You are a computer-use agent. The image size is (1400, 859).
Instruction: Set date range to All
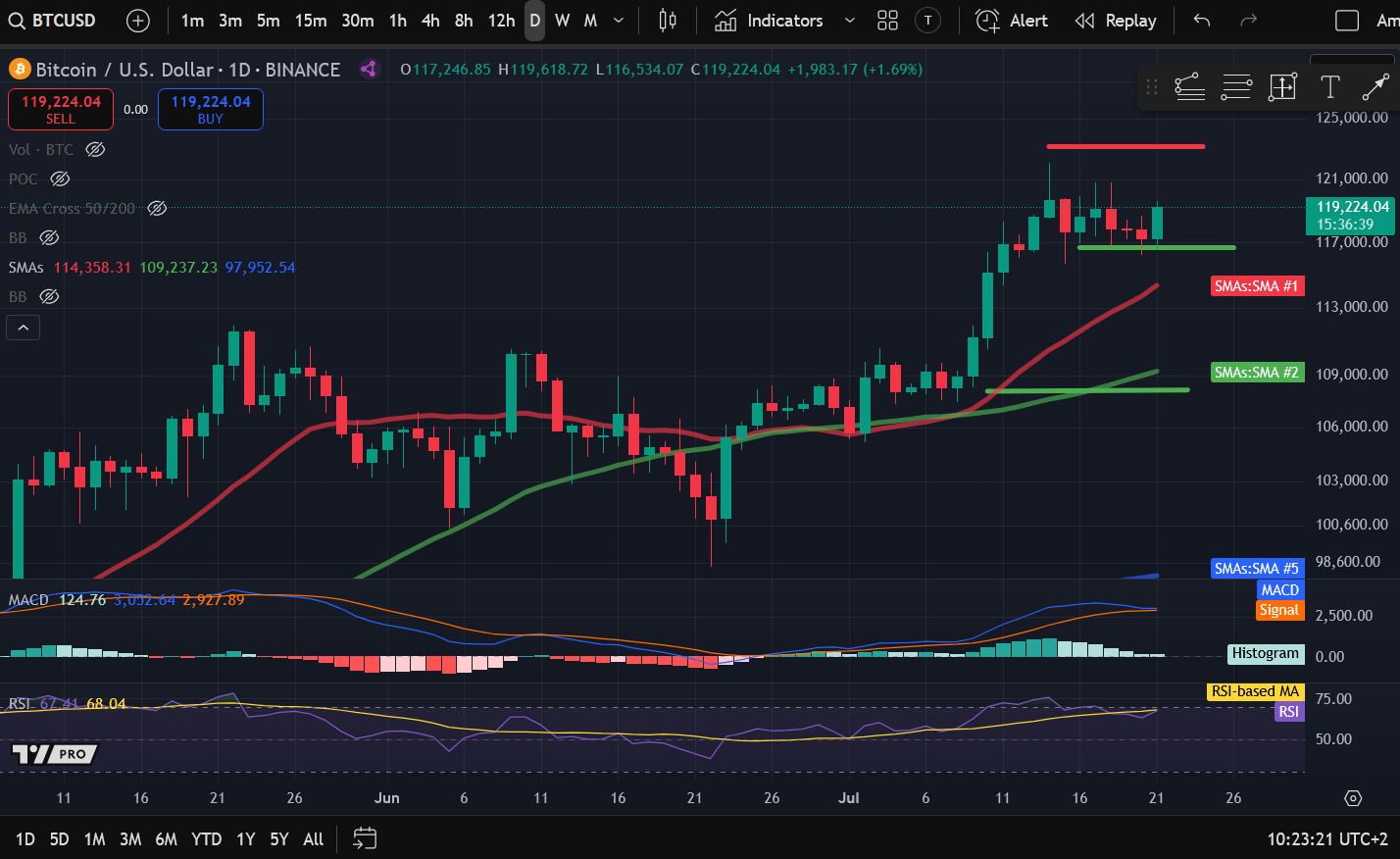[313, 839]
